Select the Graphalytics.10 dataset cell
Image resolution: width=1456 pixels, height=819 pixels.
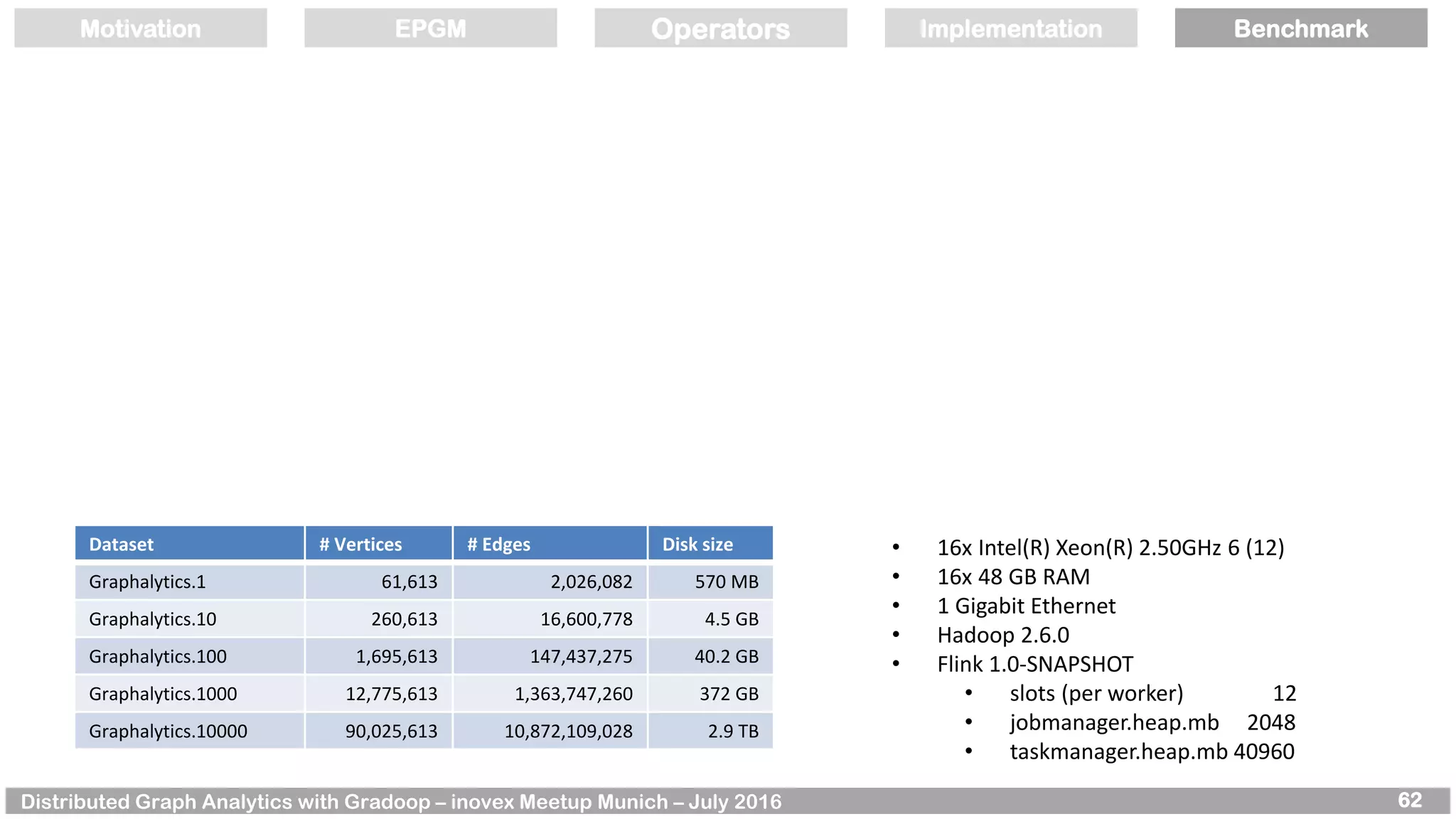pyautogui.click(x=190, y=619)
